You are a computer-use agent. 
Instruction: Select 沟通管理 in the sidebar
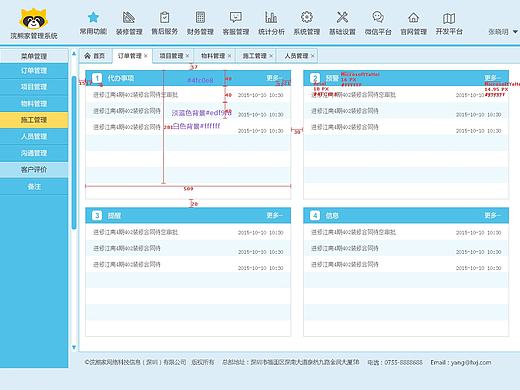pos(34,153)
